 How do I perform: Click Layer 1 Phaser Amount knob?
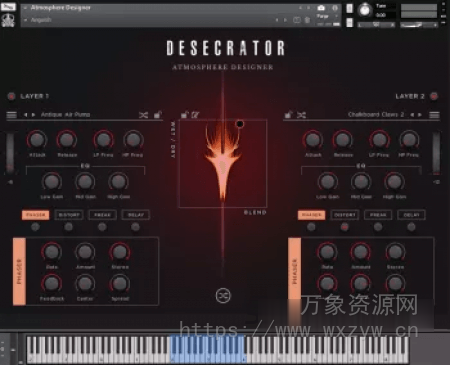pos(85,252)
